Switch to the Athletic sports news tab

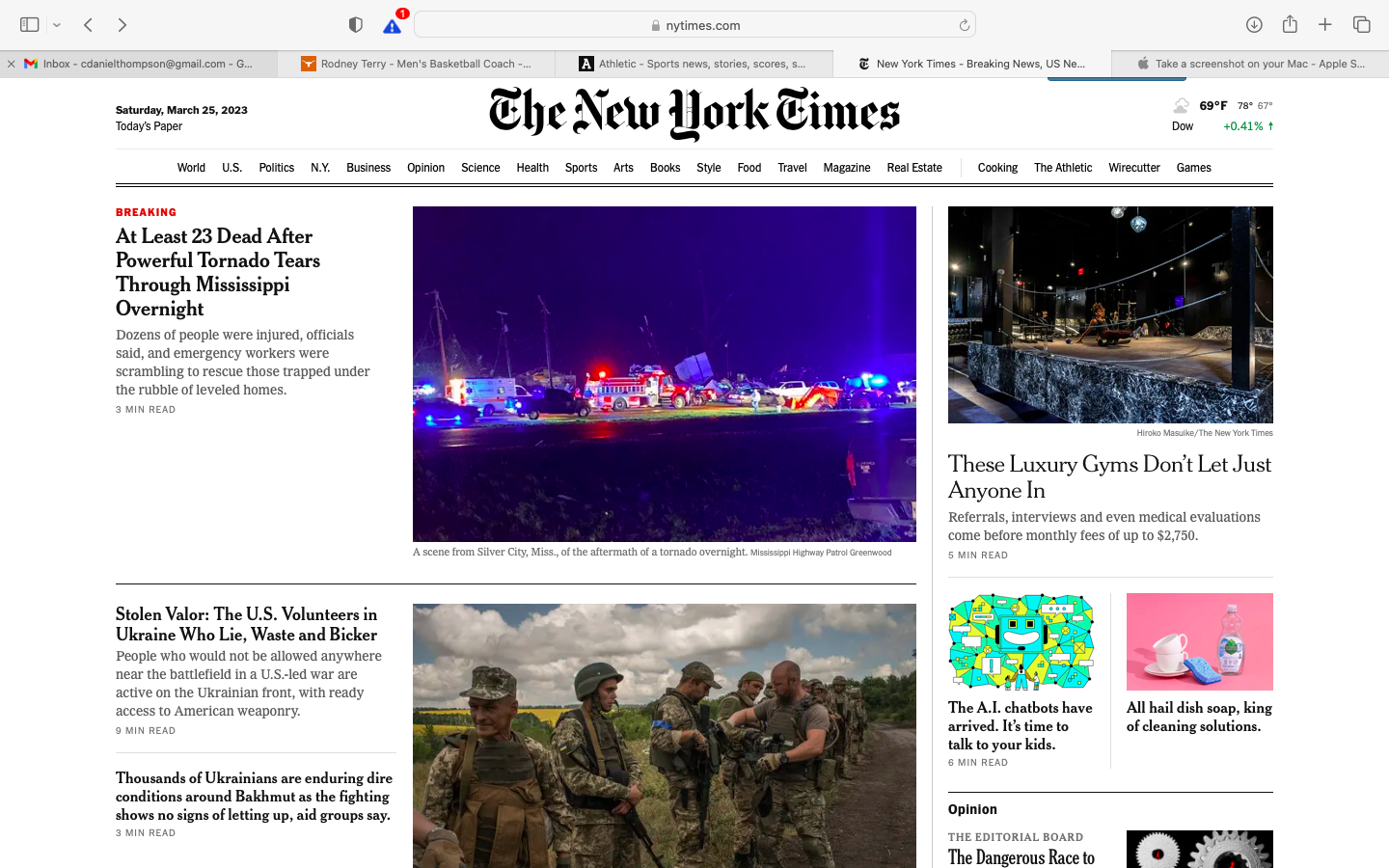click(694, 64)
